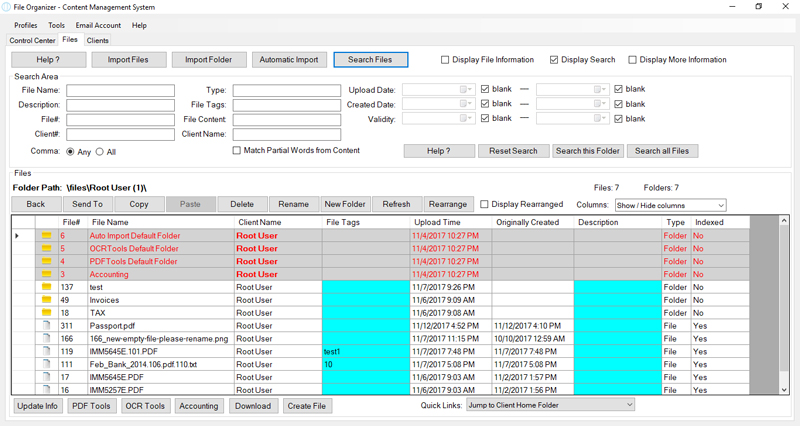Open the Email Account menu

[x=98, y=25]
